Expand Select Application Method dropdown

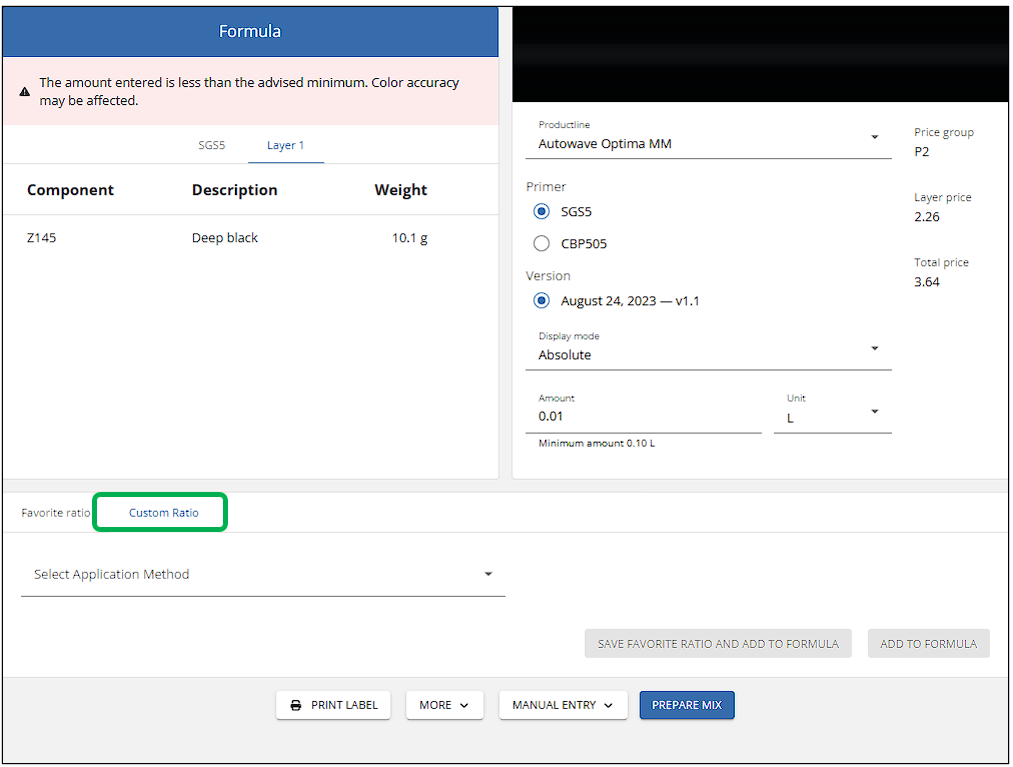tap(263, 574)
